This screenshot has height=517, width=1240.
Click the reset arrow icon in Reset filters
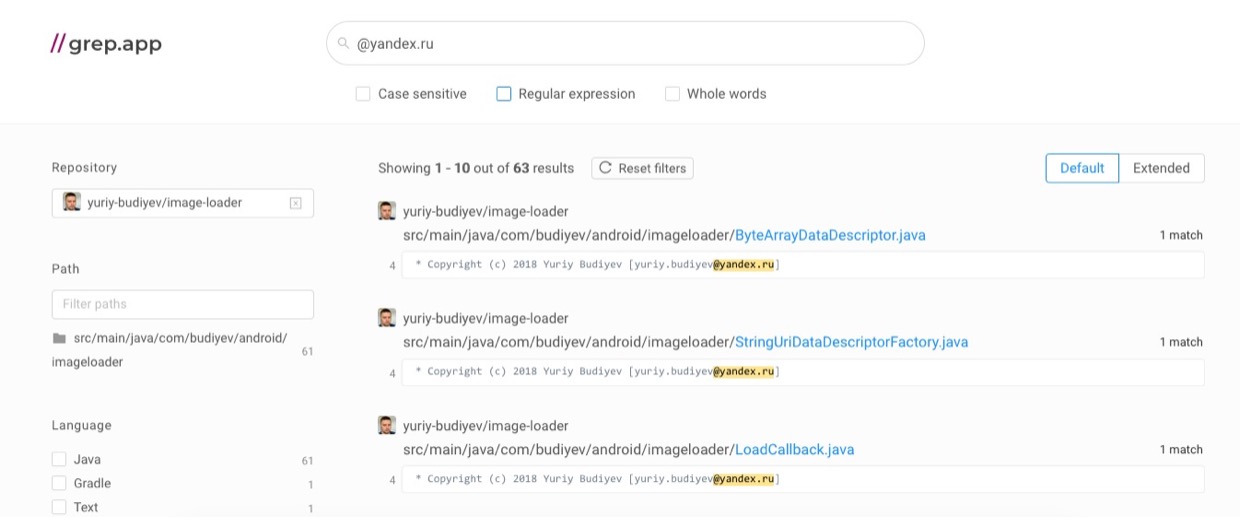click(605, 168)
